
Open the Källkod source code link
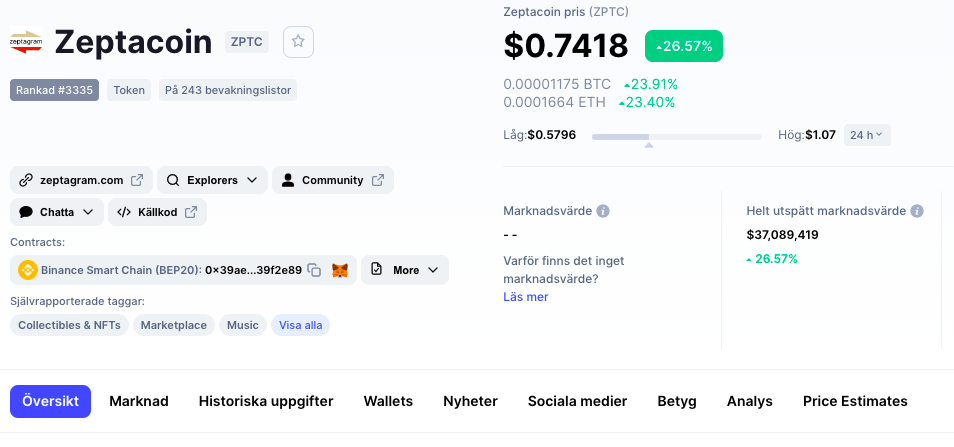[158, 212]
